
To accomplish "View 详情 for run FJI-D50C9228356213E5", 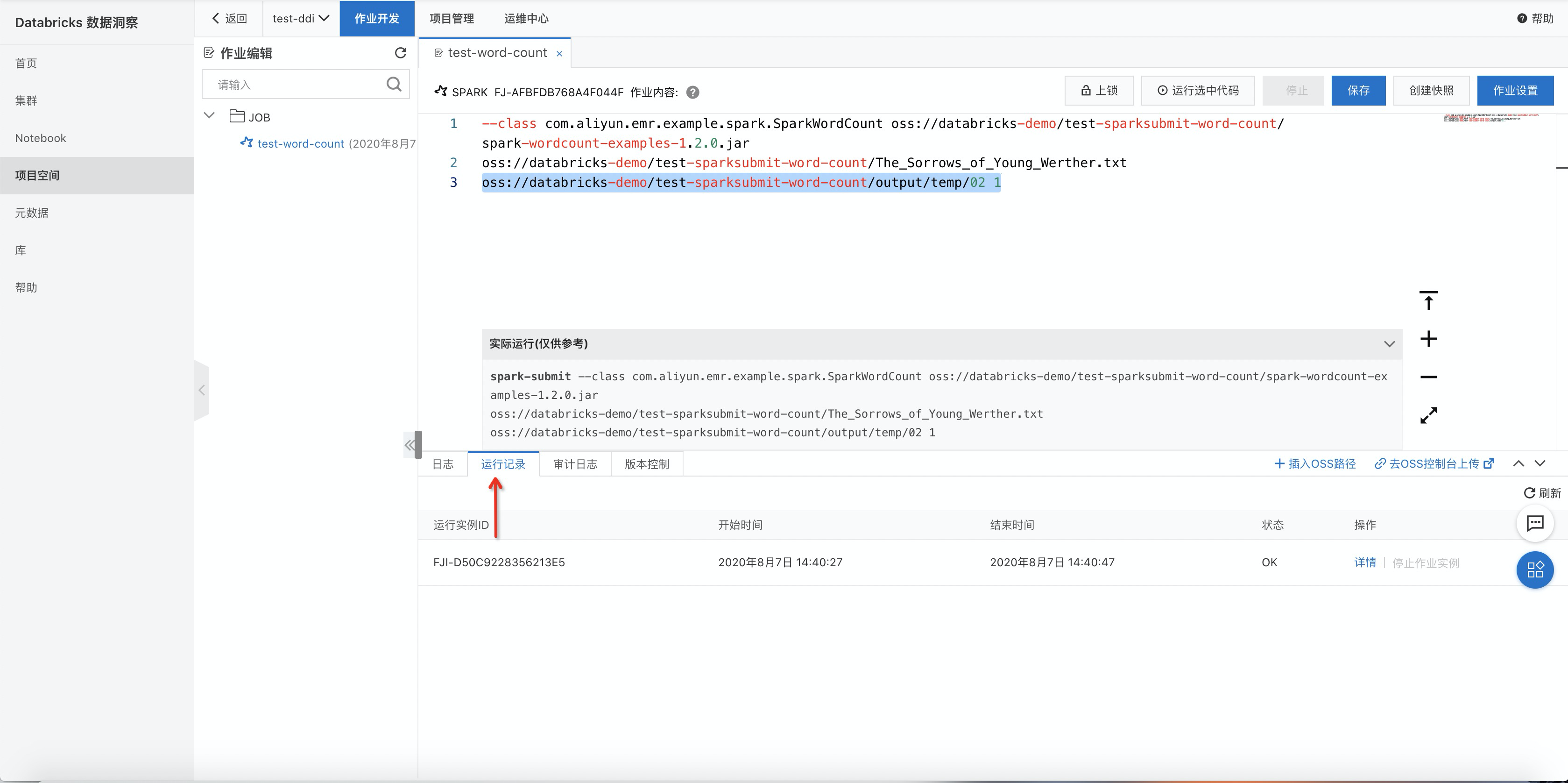I will (x=1365, y=562).
